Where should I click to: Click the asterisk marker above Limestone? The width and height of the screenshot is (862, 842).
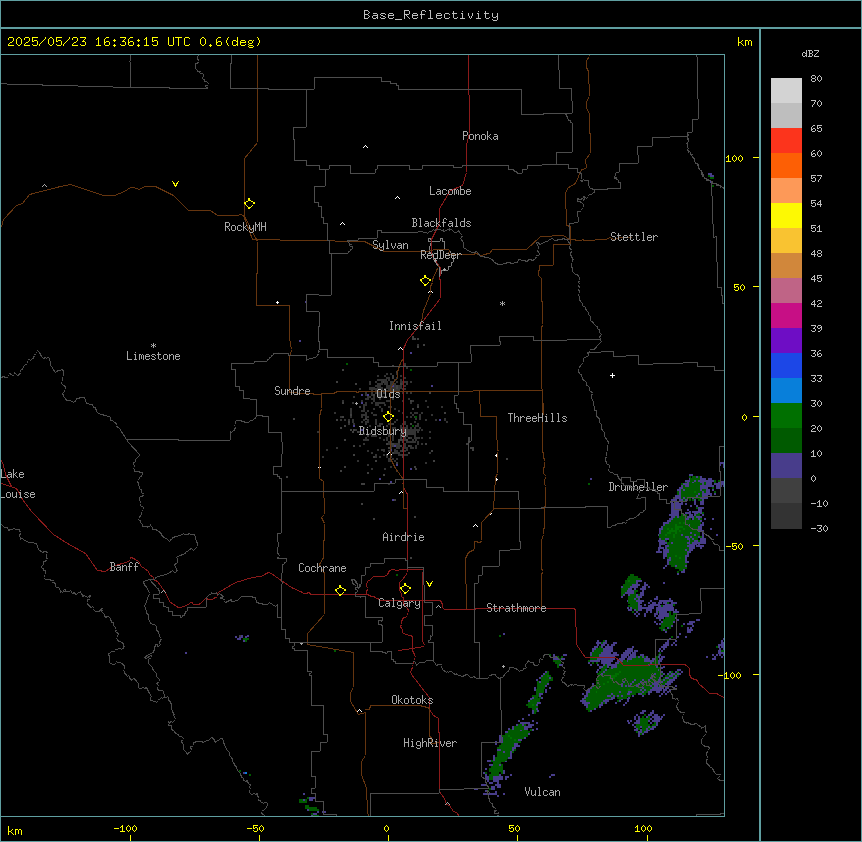coord(153,345)
